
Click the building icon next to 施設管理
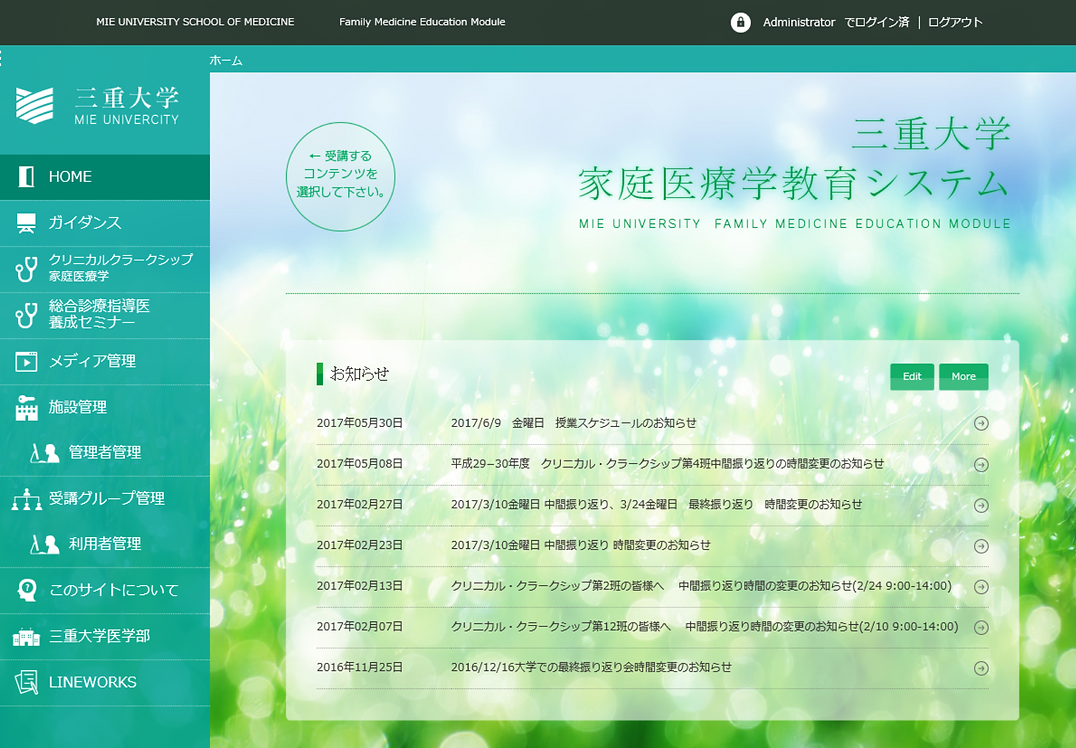[x=25, y=406]
